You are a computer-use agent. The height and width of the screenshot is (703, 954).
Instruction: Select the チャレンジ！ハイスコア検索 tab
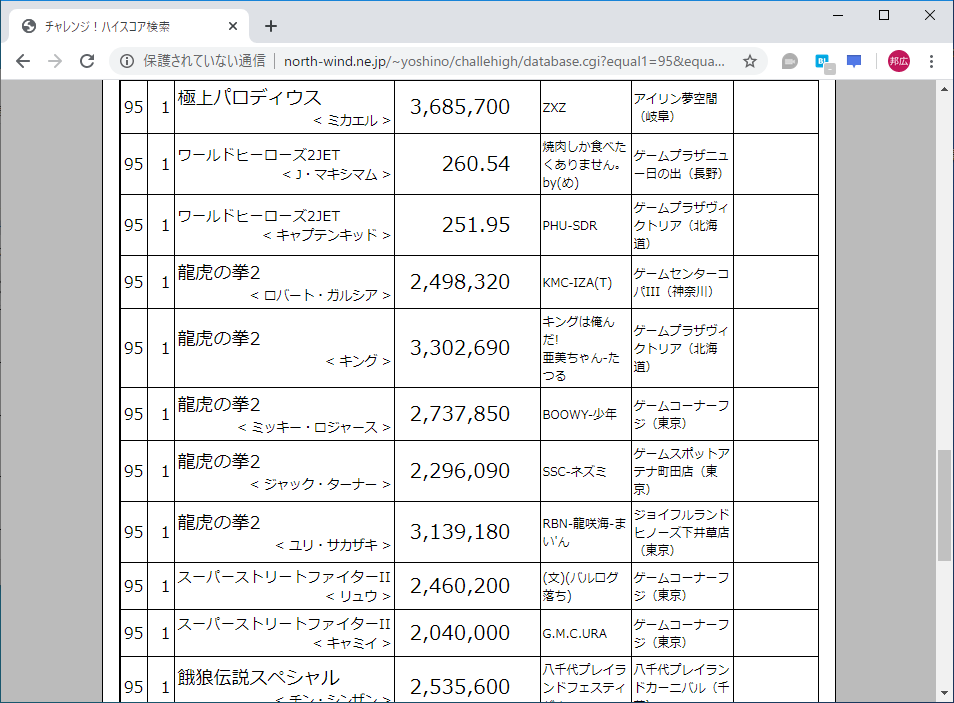[x=120, y=26]
